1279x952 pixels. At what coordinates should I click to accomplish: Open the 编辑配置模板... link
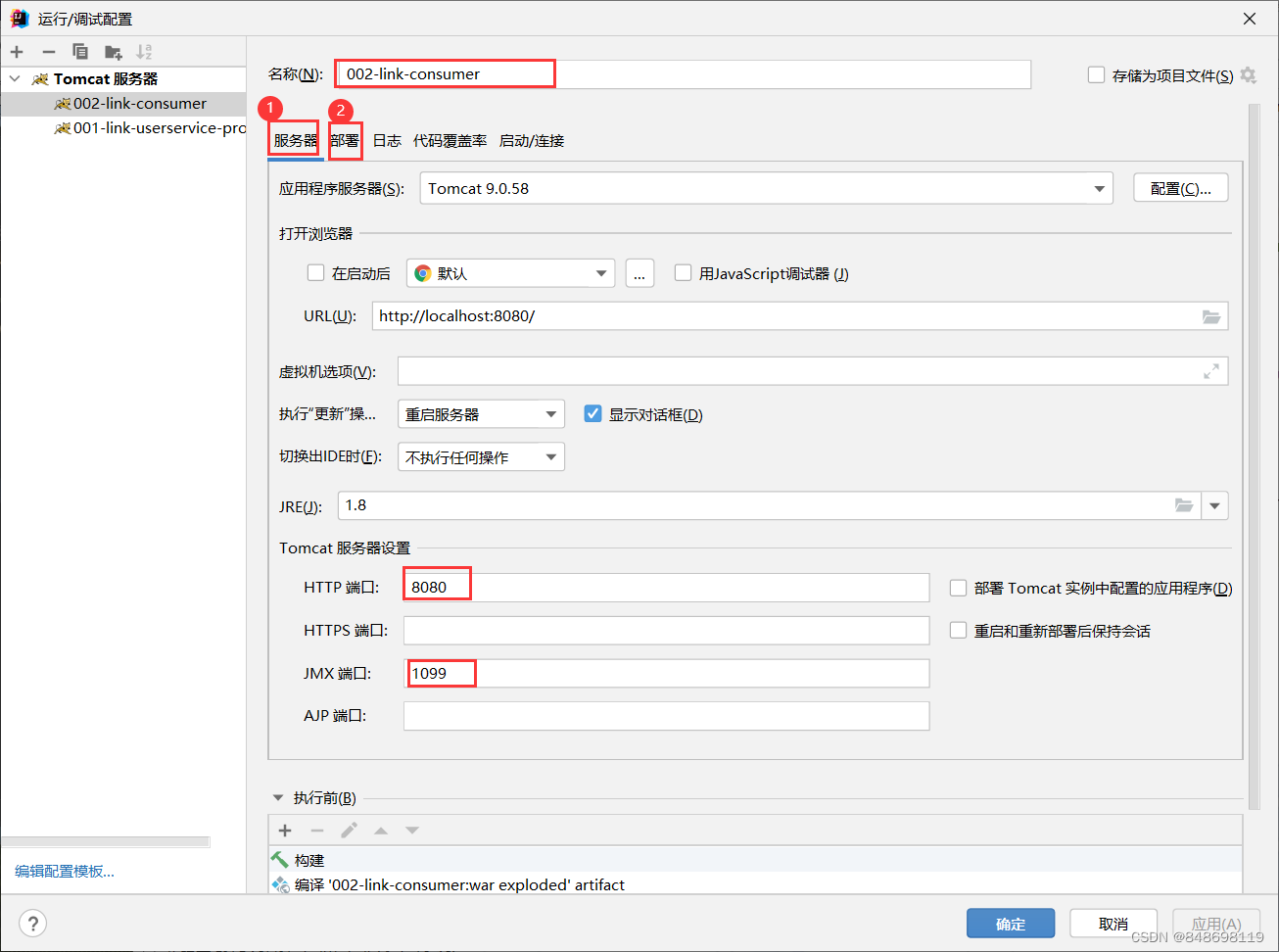[x=65, y=871]
